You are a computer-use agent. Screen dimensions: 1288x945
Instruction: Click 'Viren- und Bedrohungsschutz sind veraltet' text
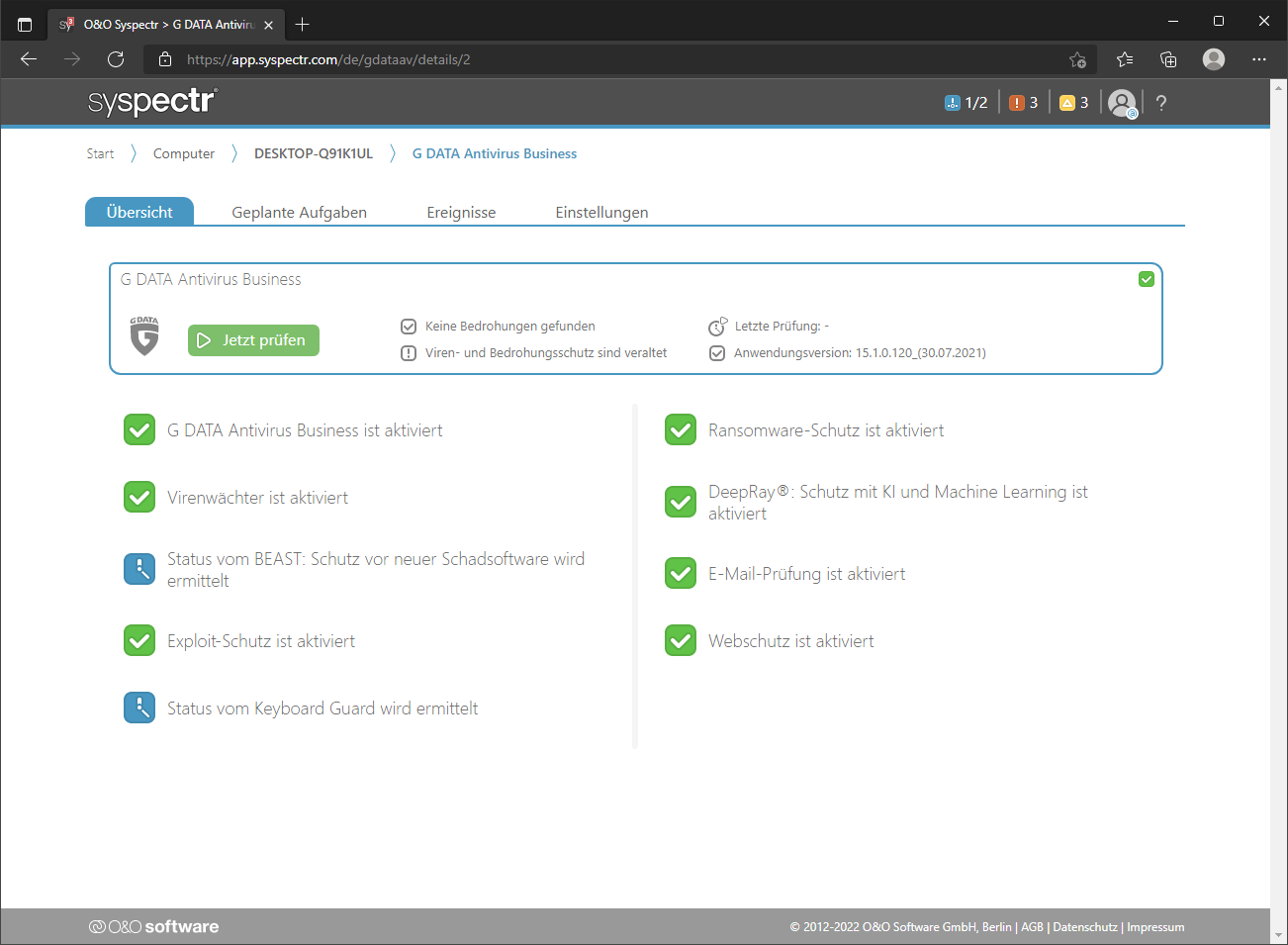(x=546, y=353)
